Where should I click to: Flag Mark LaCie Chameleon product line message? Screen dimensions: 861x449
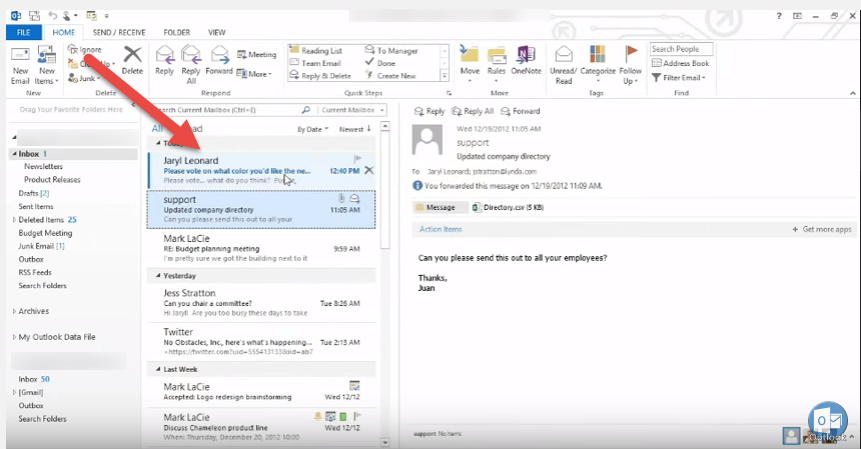(357, 416)
